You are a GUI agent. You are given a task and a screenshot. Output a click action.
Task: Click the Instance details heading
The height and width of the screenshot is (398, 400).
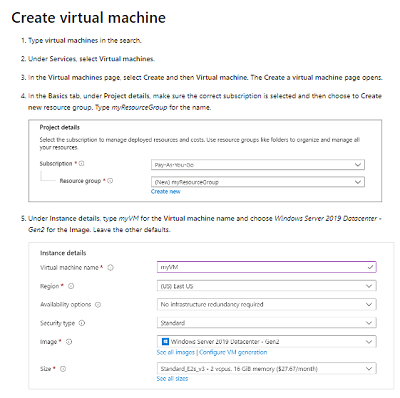click(x=63, y=253)
